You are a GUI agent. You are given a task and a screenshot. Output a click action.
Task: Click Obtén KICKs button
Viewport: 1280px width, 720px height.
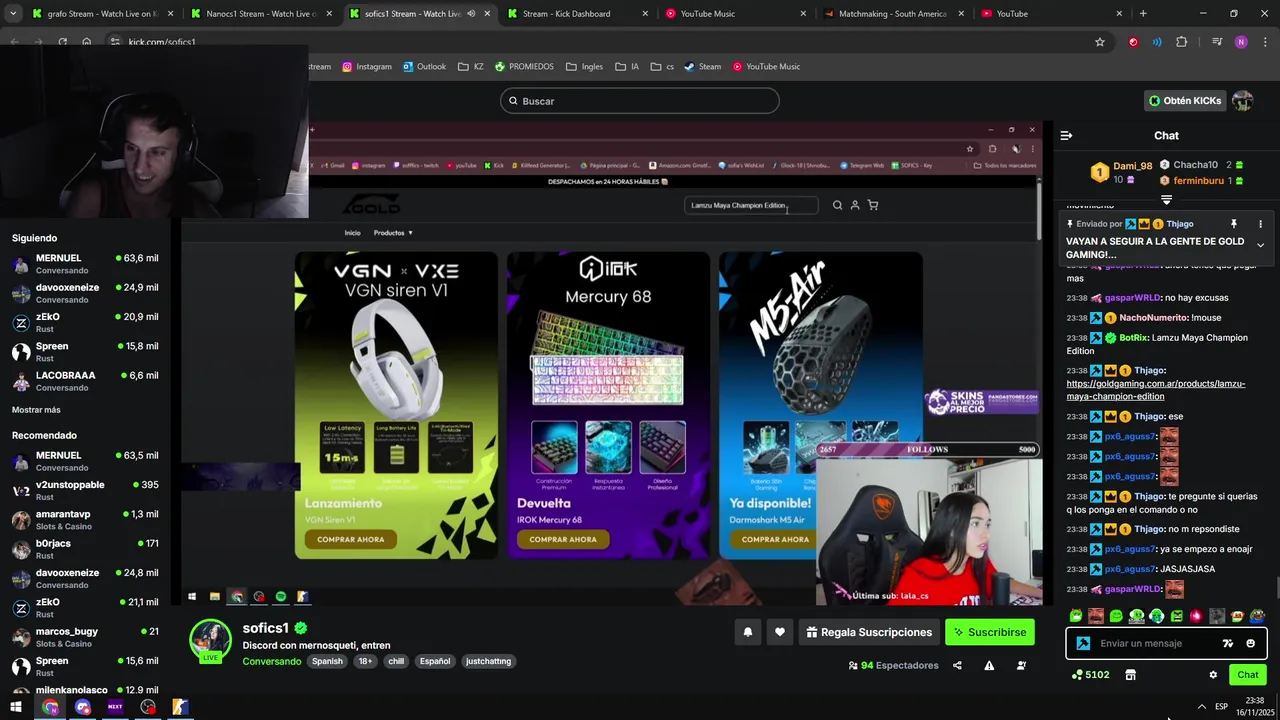(1185, 101)
